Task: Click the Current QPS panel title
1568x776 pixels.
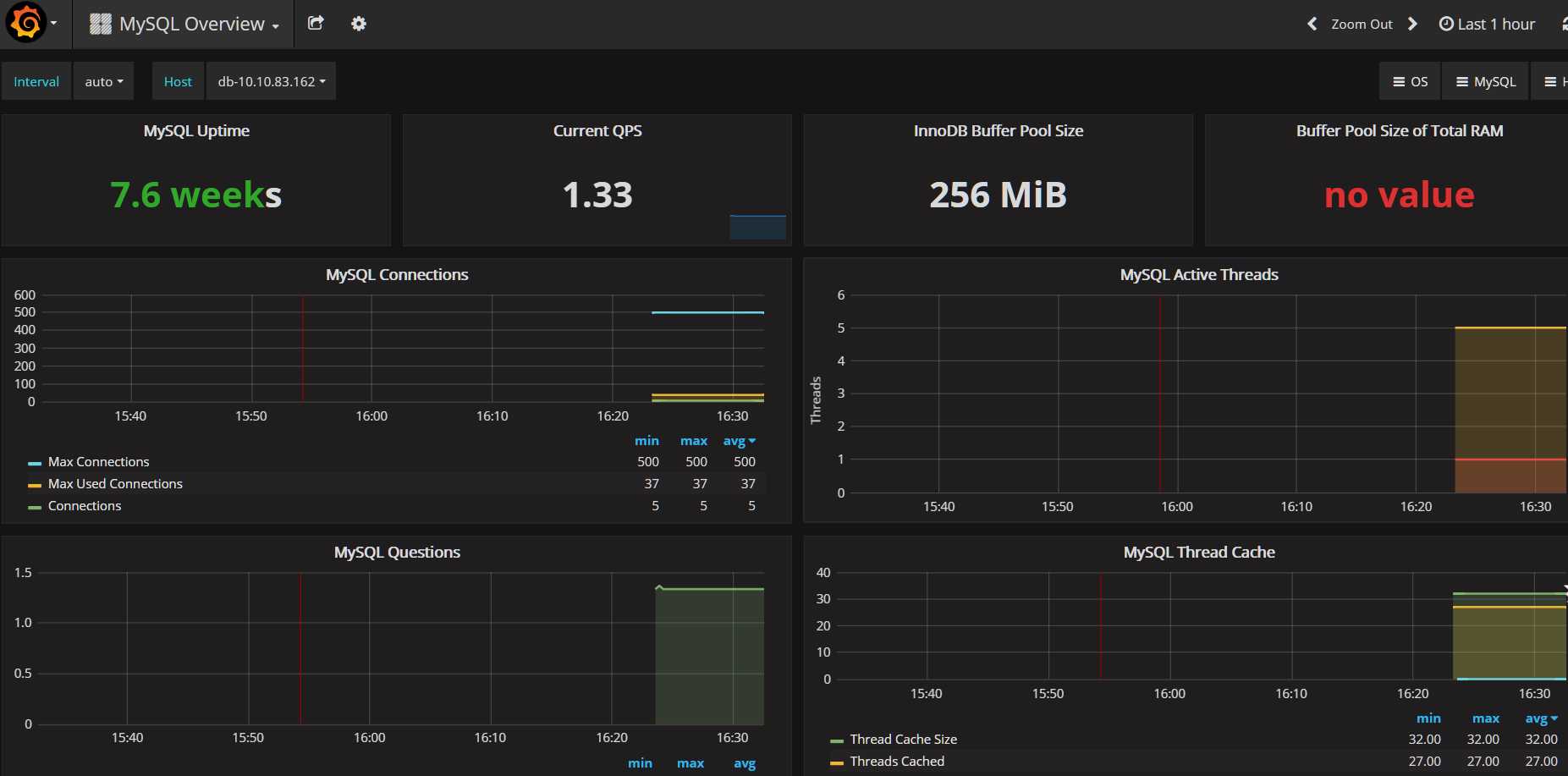Action: click(597, 130)
